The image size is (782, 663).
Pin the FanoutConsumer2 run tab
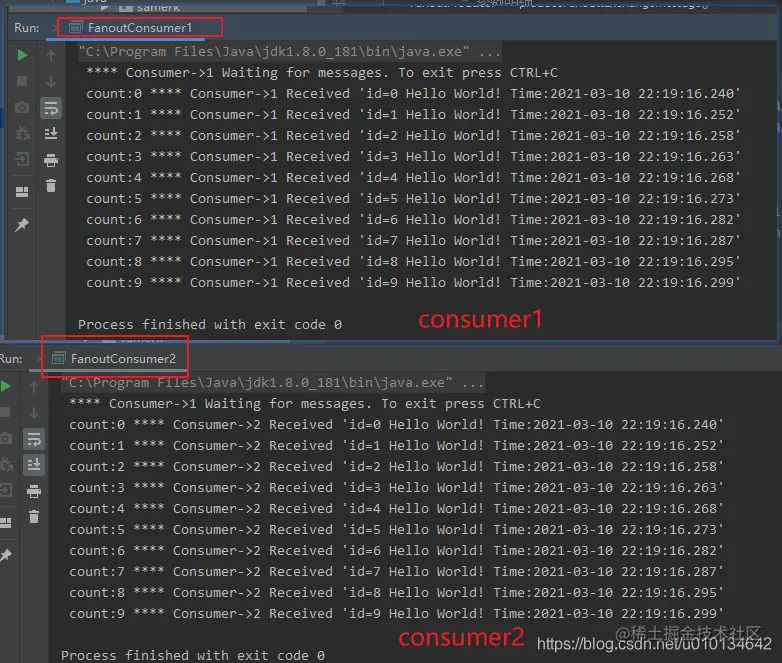click(x=5, y=555)
